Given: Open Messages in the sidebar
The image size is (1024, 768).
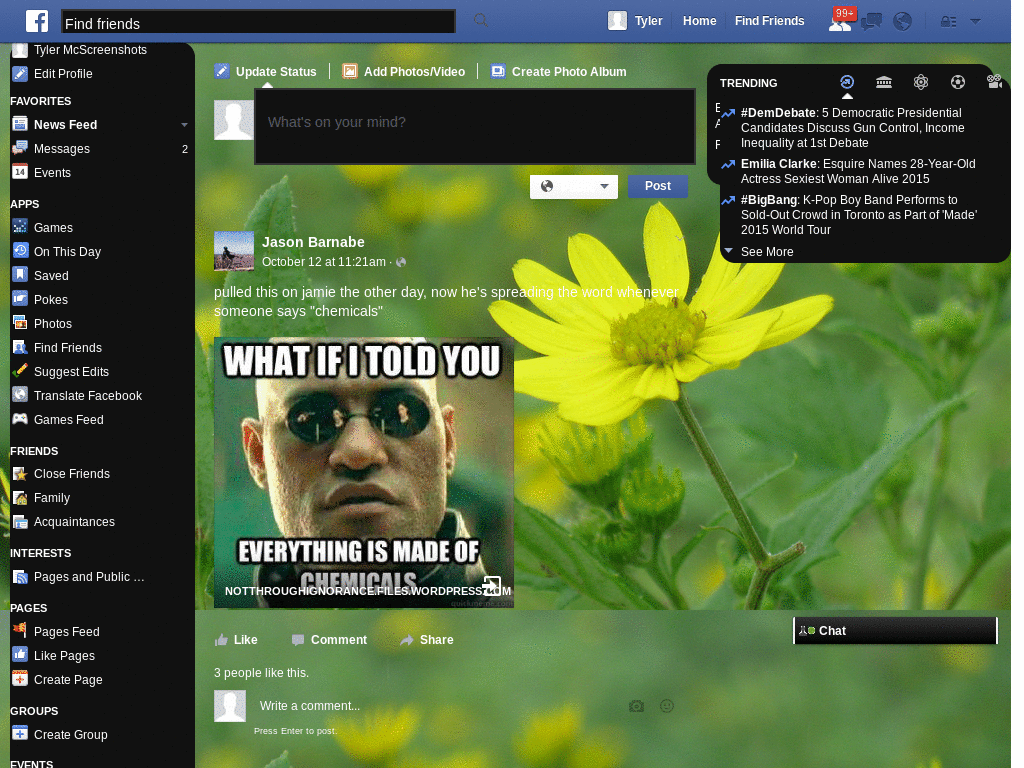Looking at the screenshot, I should (61, 149).
